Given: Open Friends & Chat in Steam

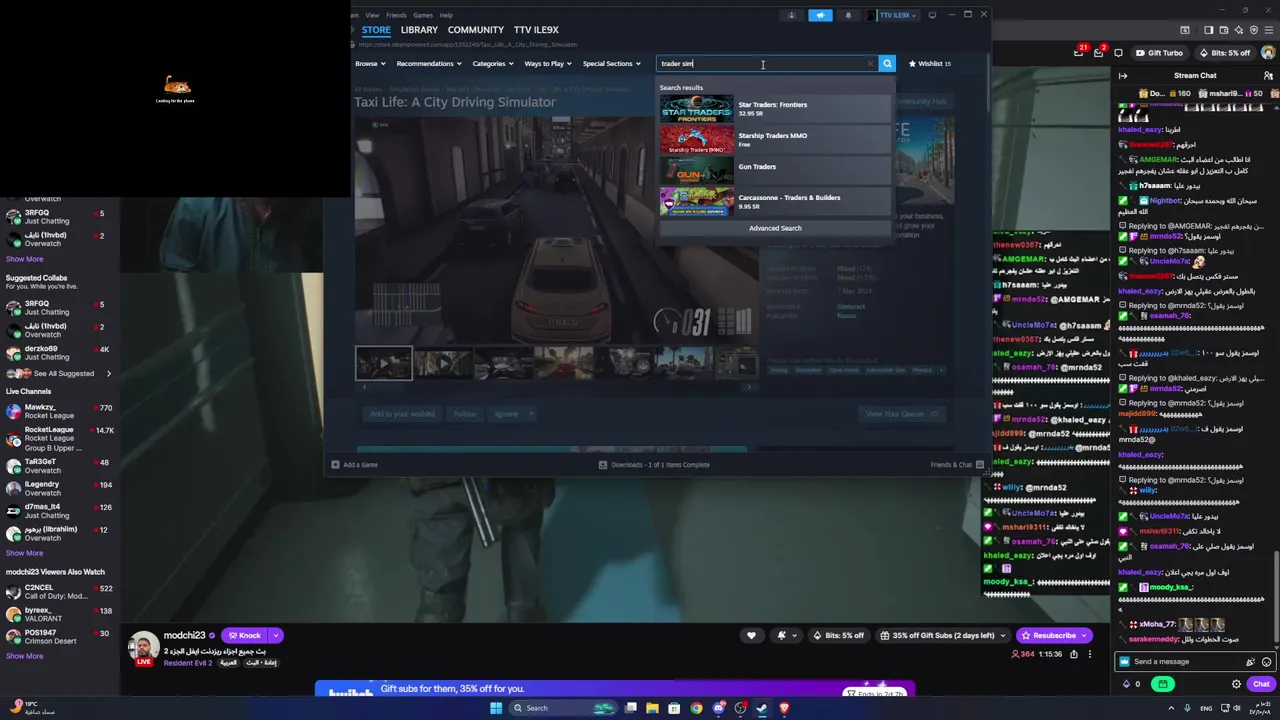Looking at the screenshot, I should coord(957,465).
